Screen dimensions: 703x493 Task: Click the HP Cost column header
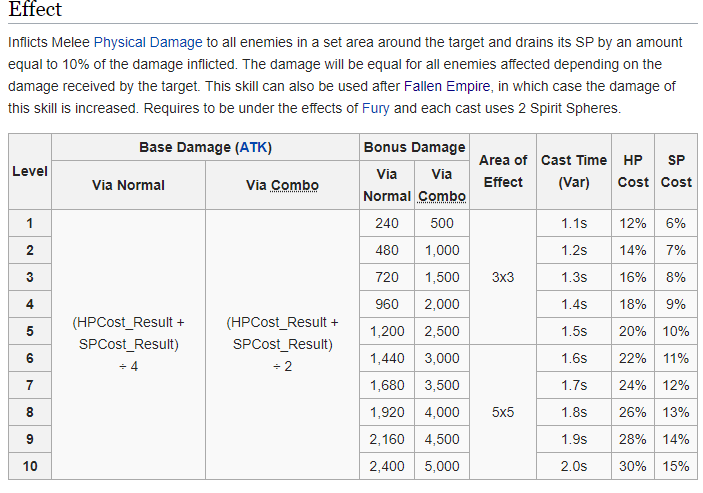point(633,171)
